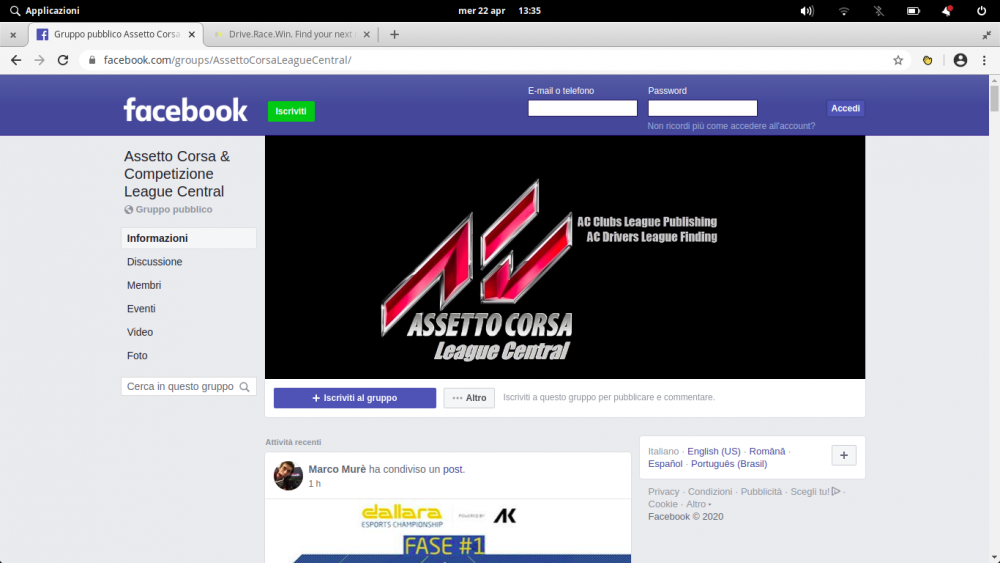1000x563 pixels.
Task: Expand the footer Altro dropdown
Action: pos(698,504)
